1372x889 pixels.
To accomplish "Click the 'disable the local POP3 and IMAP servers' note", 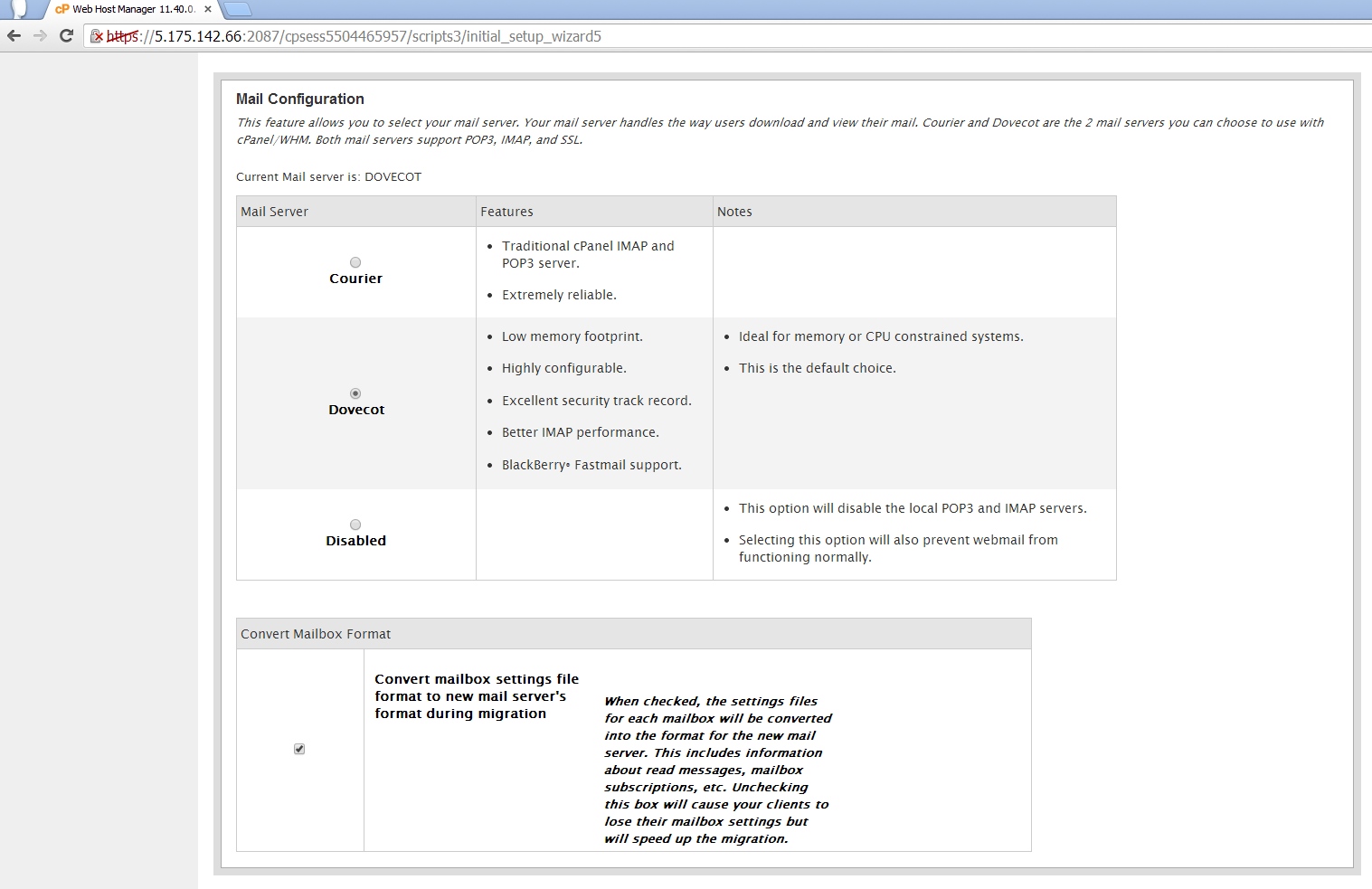I will (x=913, y=508).
